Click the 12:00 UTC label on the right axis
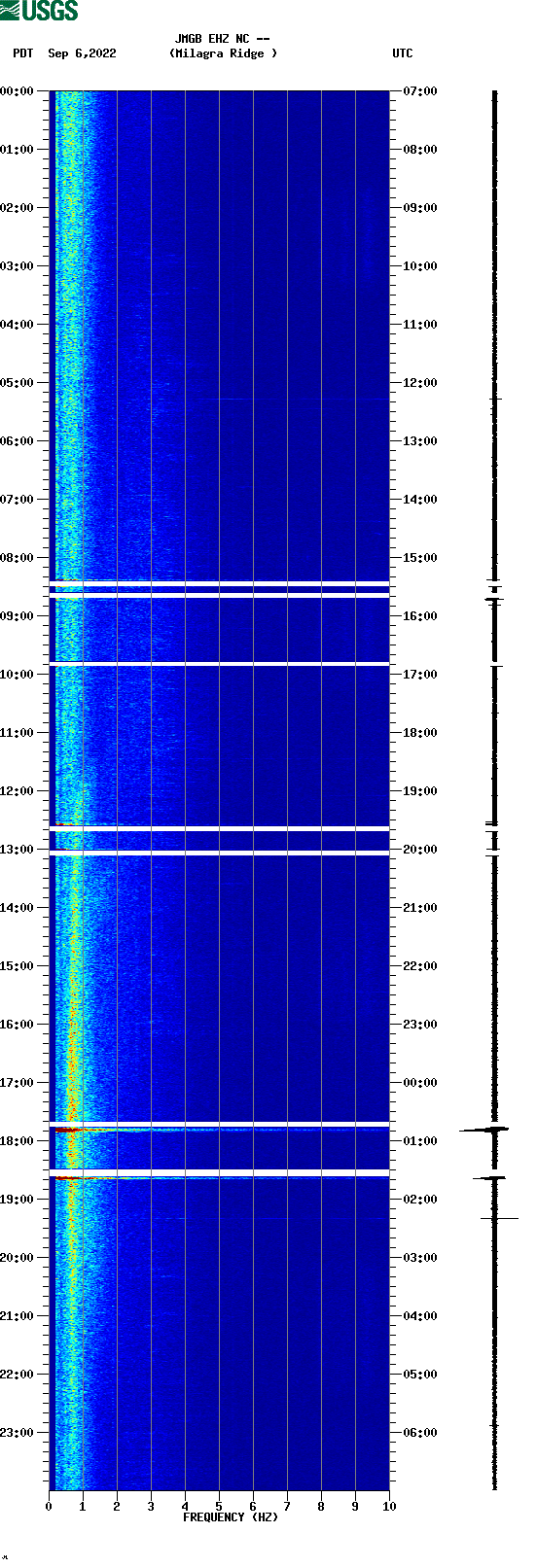Viewport: 537px width, 1568px height. 420,383
